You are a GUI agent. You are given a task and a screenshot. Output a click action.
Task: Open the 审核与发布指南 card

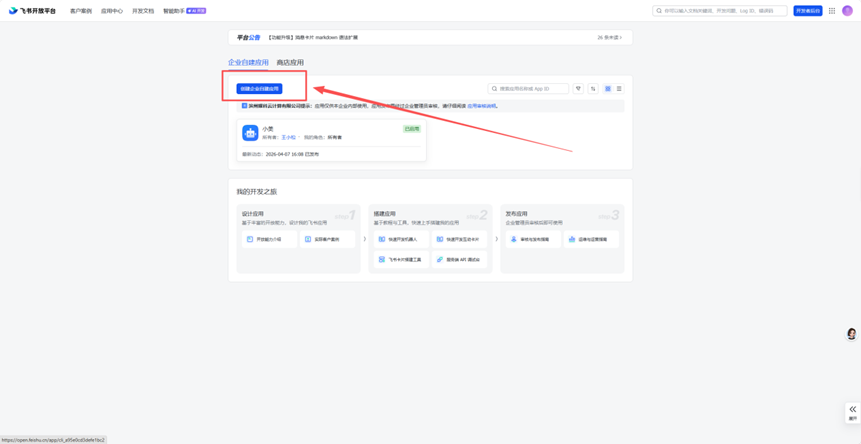pyautogui.click(x=533, y=239)
